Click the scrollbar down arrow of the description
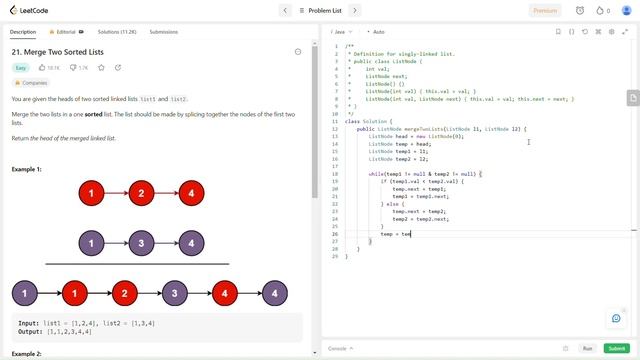Viewport: 640px width, 360px height. coord(315,353)
